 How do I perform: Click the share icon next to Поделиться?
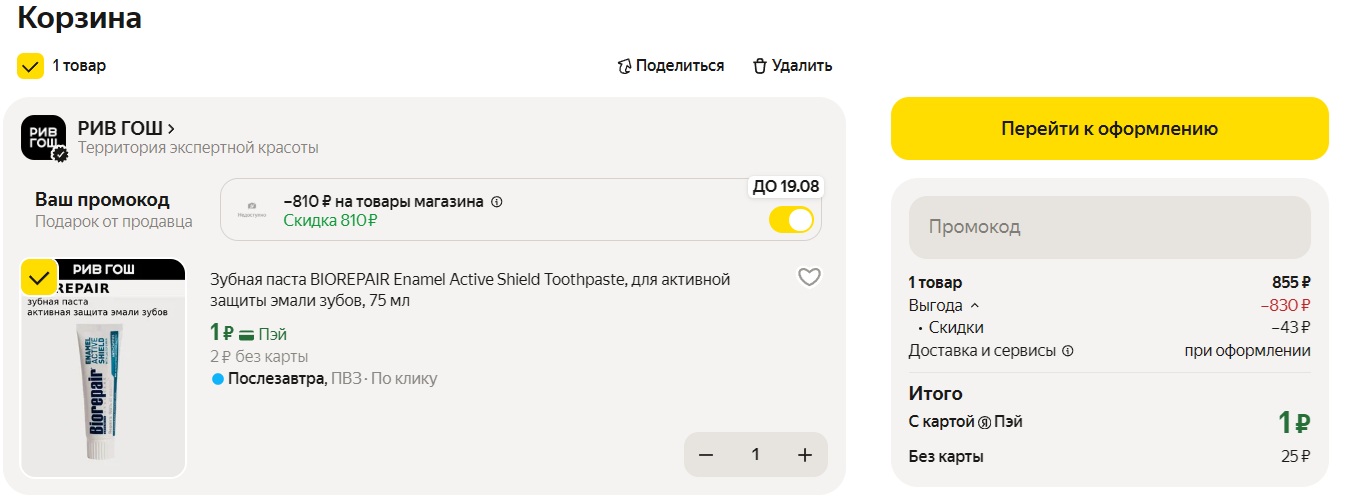click(x=625, y=66)
